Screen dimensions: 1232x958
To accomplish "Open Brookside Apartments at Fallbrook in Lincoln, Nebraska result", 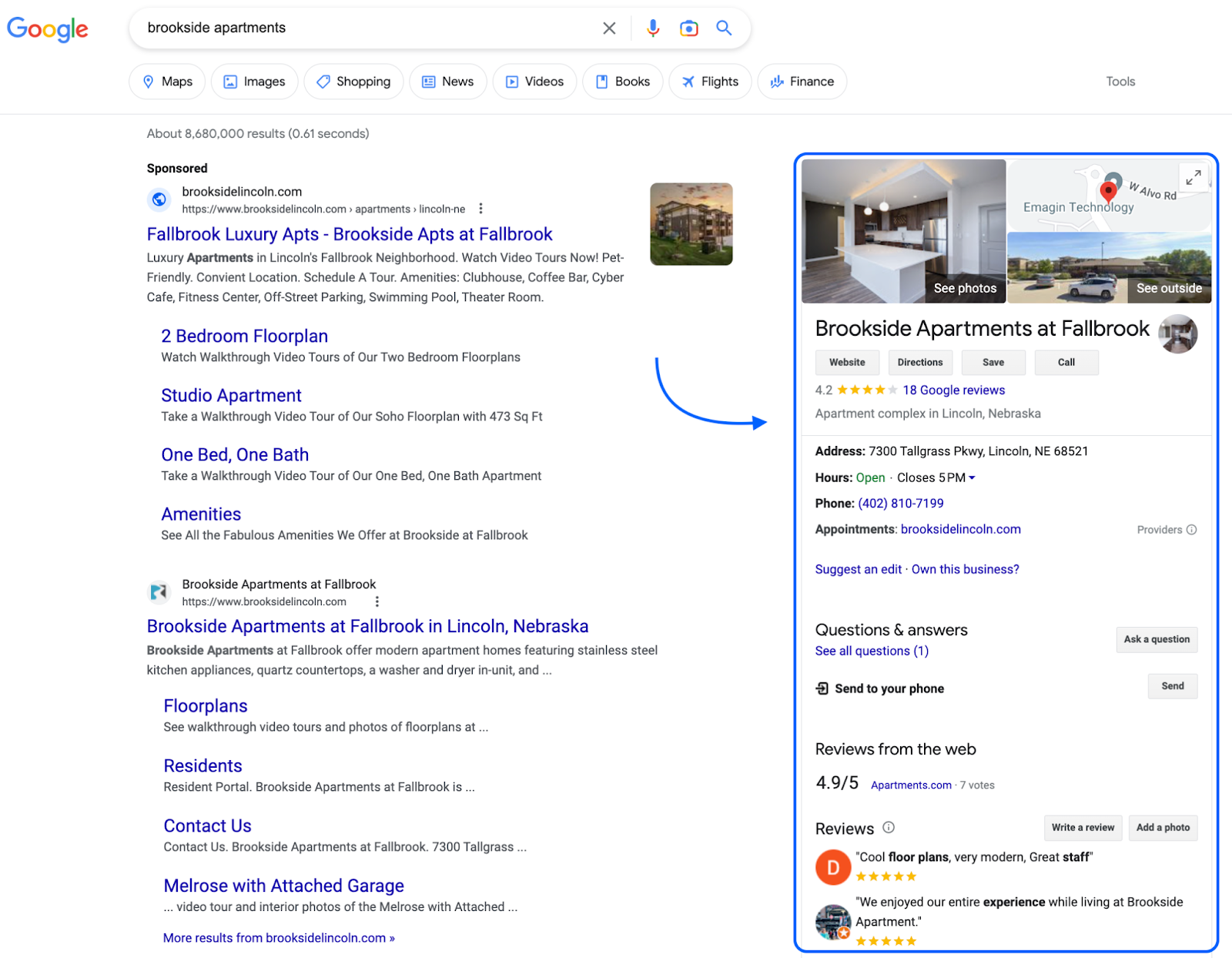I will tap(368, 627).
